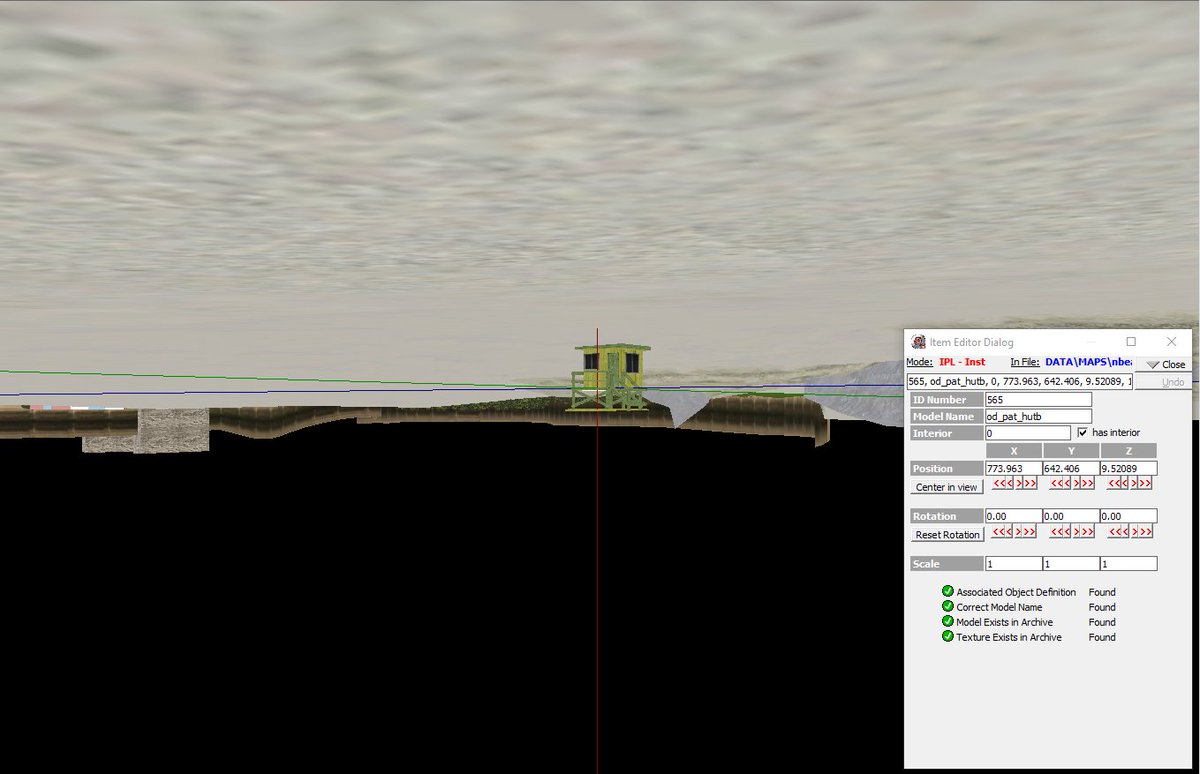
Task: Click the ID Number input field
Action: (x=1038, y=400)
